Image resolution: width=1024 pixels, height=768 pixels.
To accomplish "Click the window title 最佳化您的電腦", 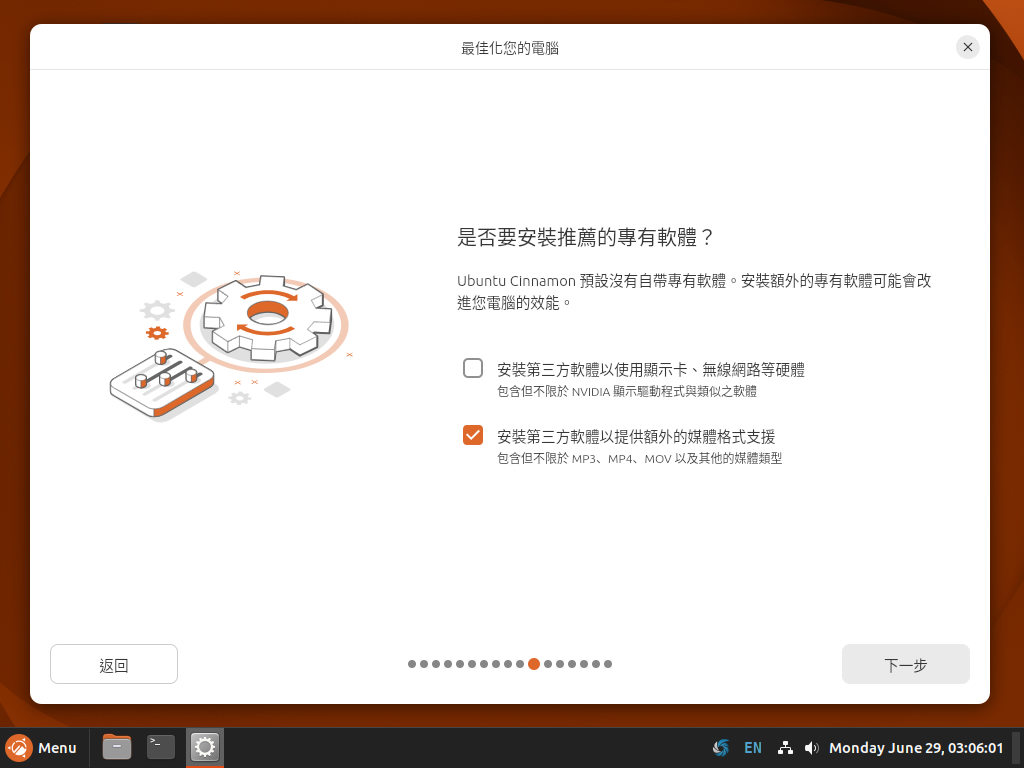I will [x=510, y=48].
